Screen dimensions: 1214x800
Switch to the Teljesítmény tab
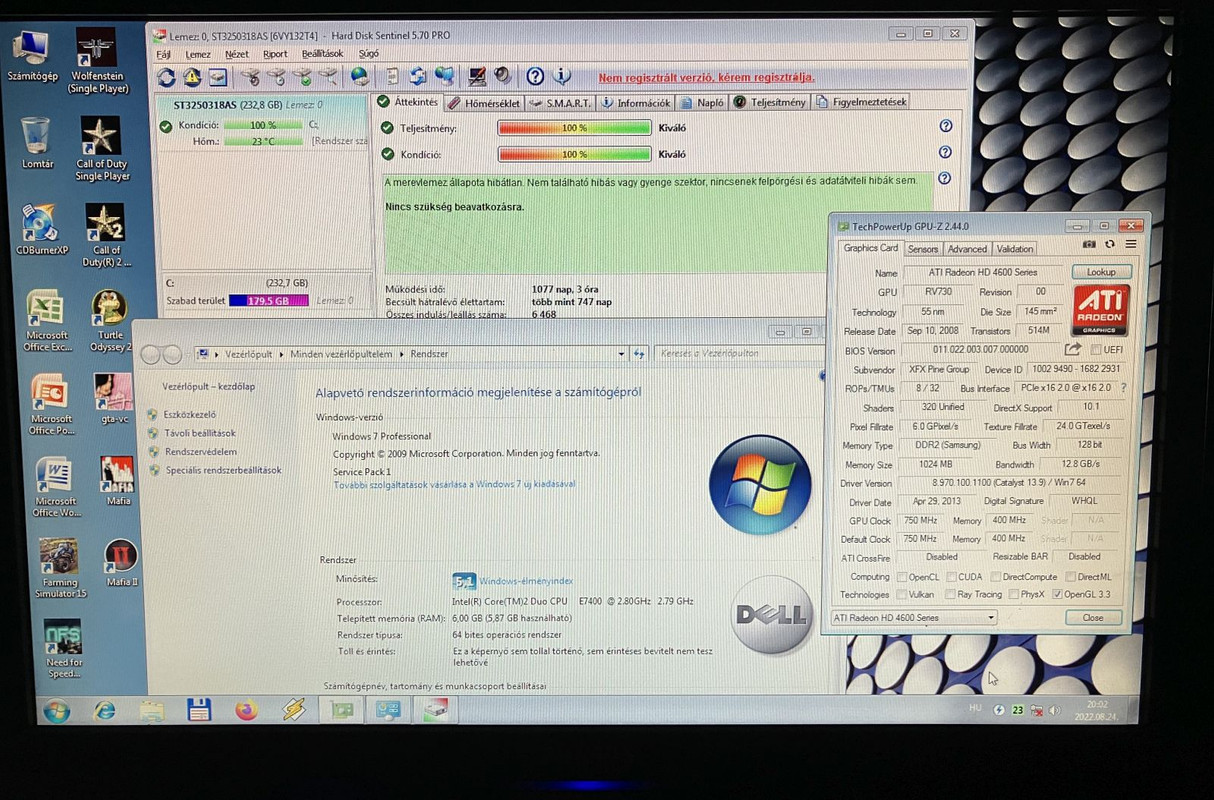tap(770, 102)
